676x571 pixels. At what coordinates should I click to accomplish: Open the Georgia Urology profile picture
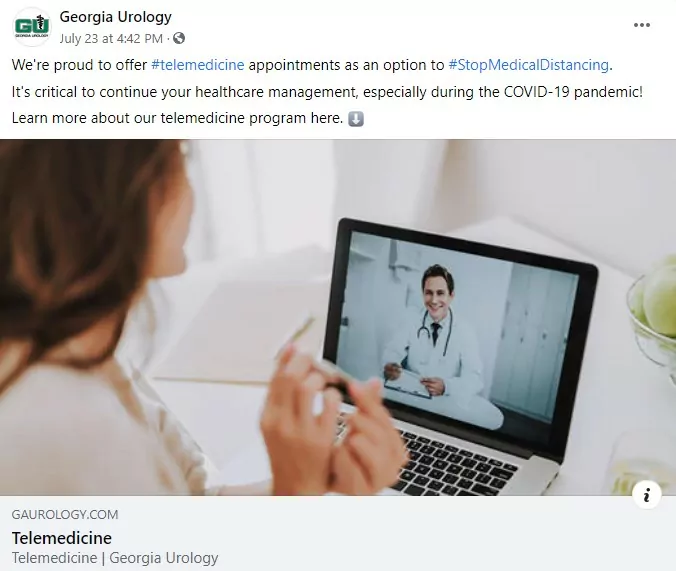point(31,27)
